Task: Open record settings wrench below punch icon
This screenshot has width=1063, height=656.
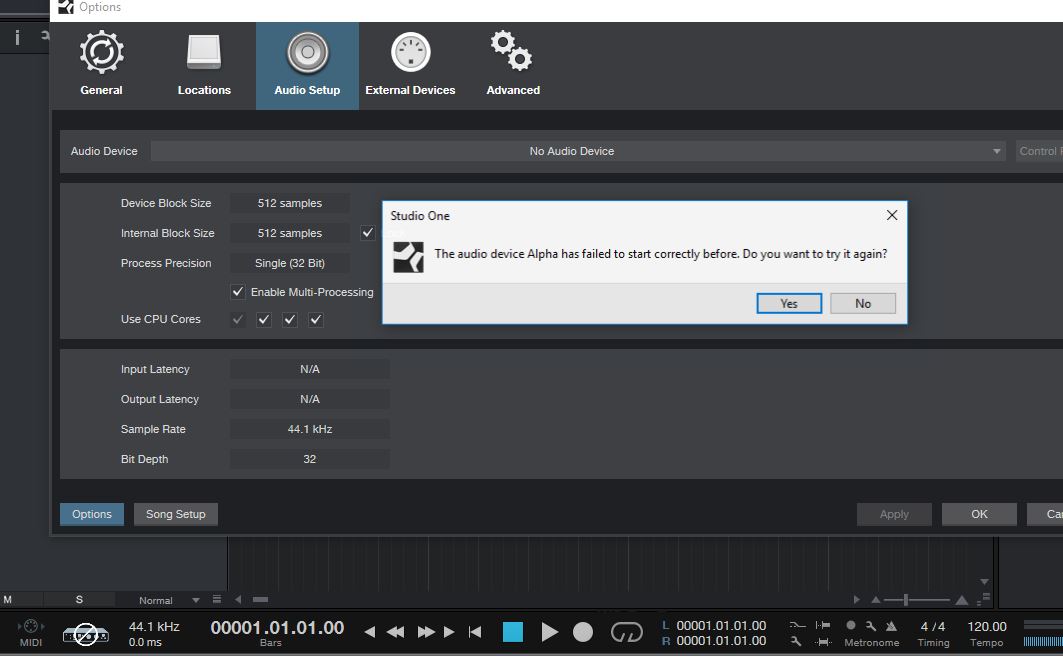Action: [796, 641]
